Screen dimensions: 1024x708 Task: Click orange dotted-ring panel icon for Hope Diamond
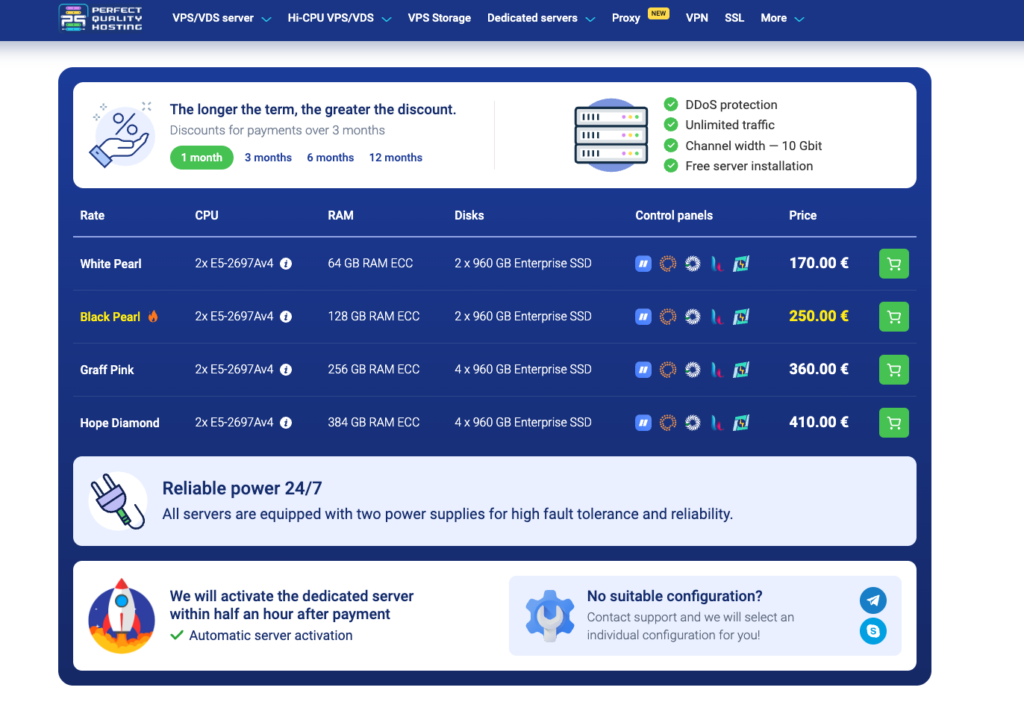tap(667, 423)
